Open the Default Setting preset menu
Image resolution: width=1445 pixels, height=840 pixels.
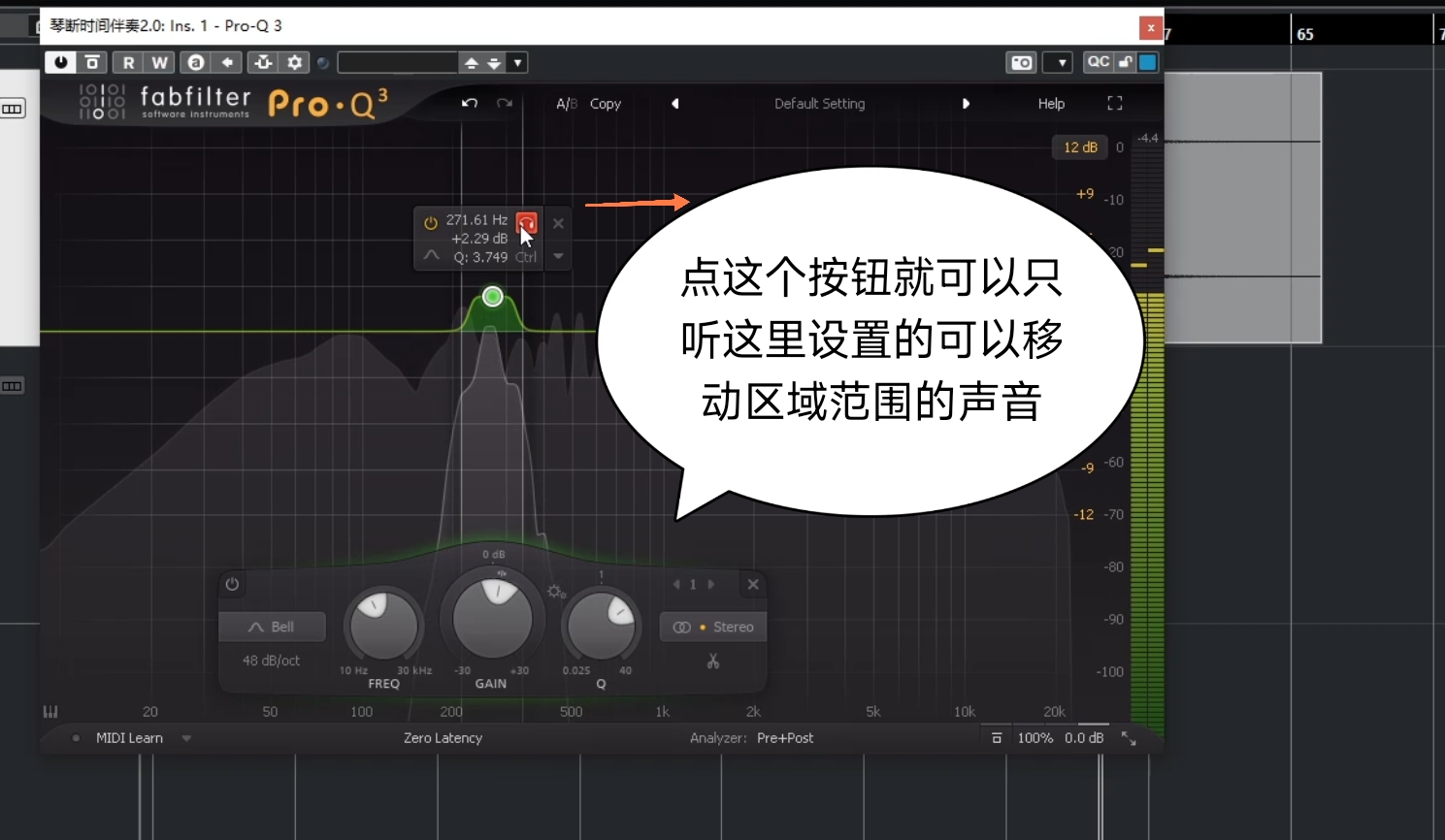click(820, 104)
